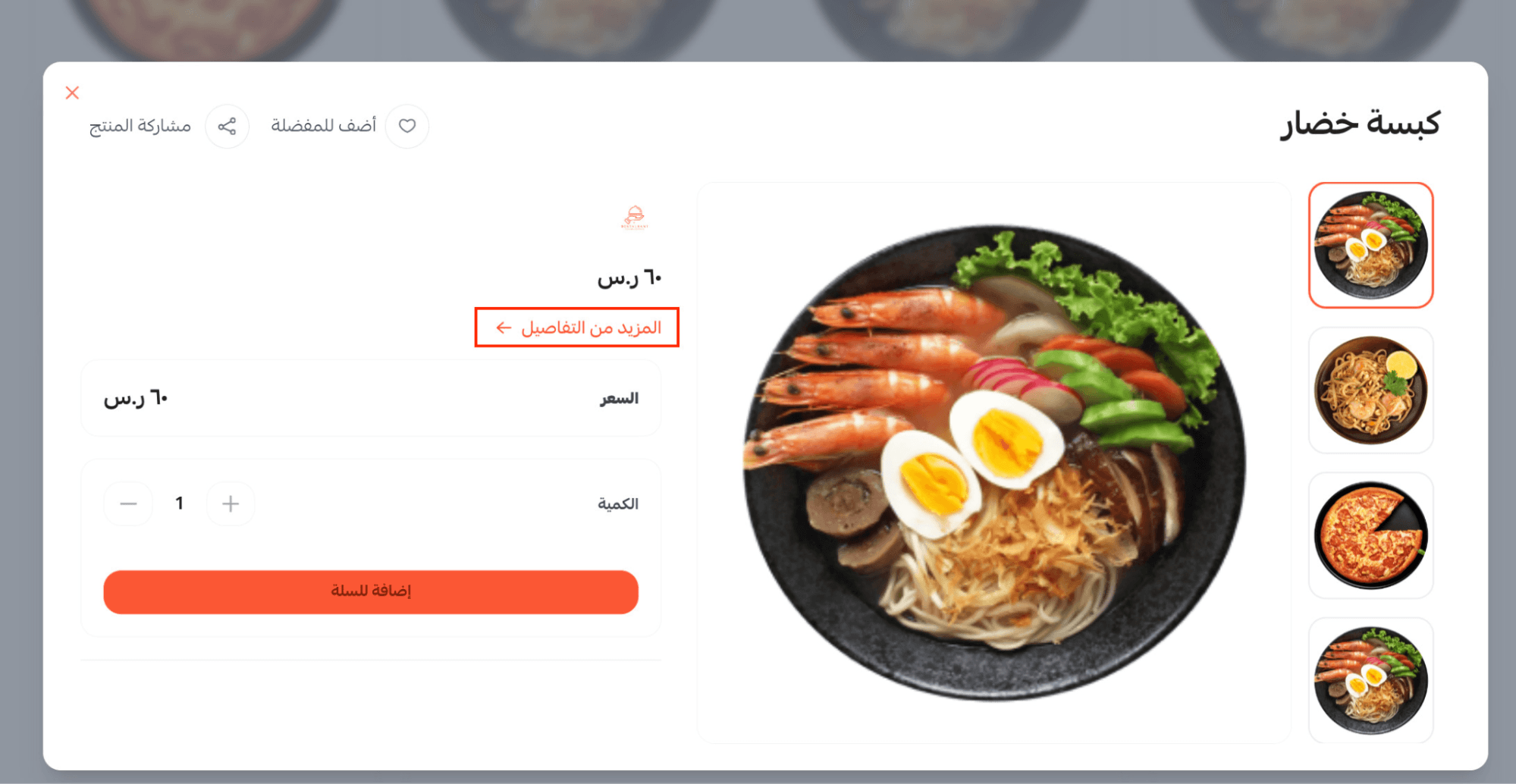Decrease quantity with the minus button
The width and height of the screenshot is (1516, 784).
(128, 503)
